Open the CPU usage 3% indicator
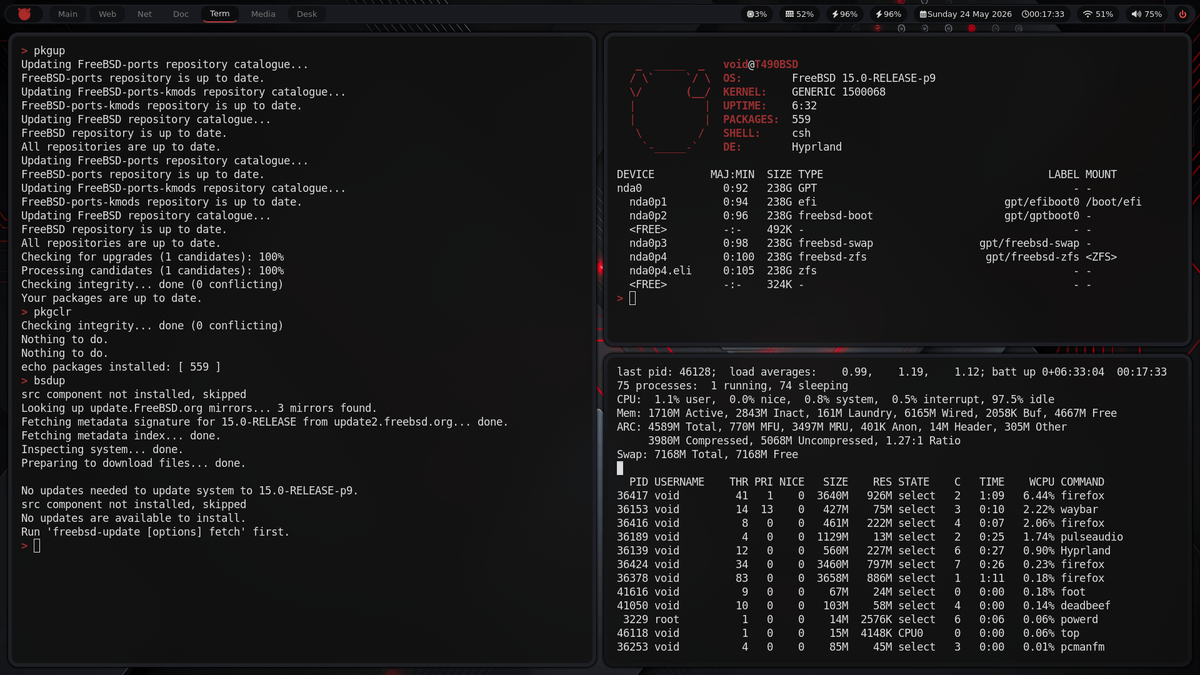1200x675 pixels. point(758,14)
